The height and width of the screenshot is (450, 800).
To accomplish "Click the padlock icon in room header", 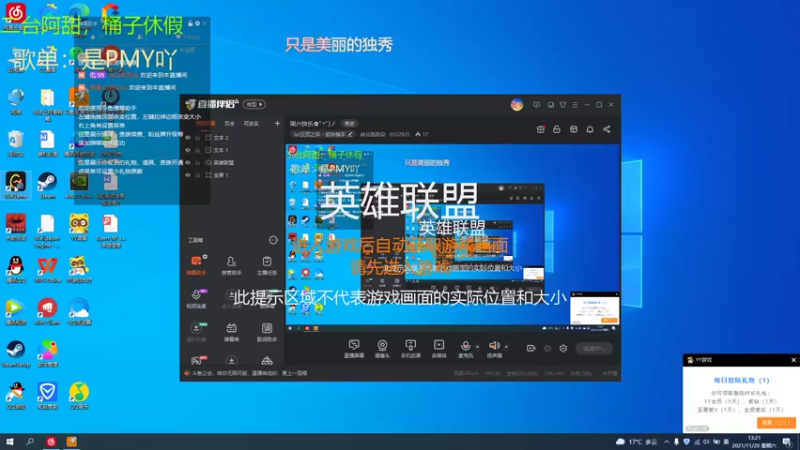I will [x=557, y=129].
